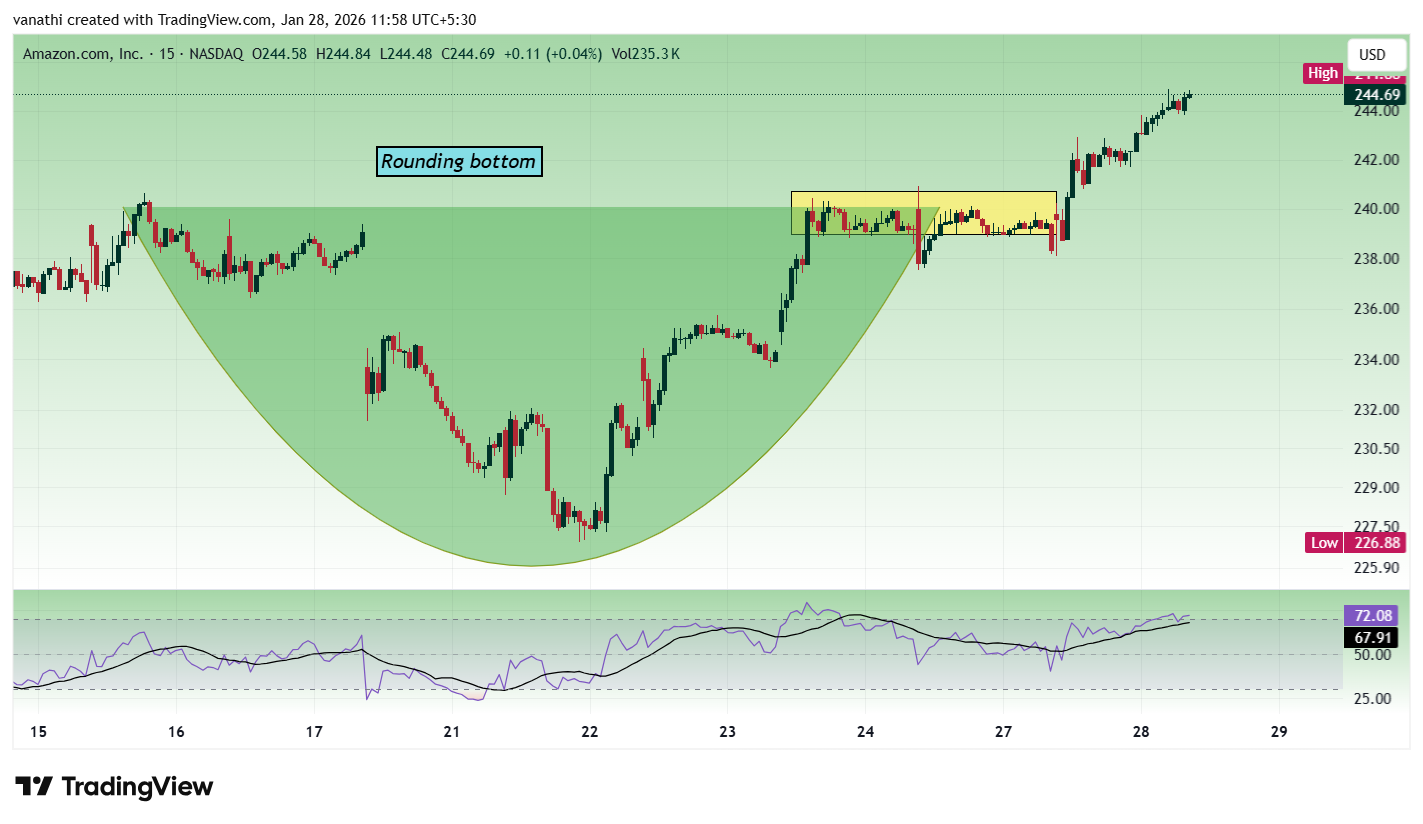The width and height of the screenshot is (1423, 824).
Task: Click the open value "O244.58" in legend
Action: 280,54
